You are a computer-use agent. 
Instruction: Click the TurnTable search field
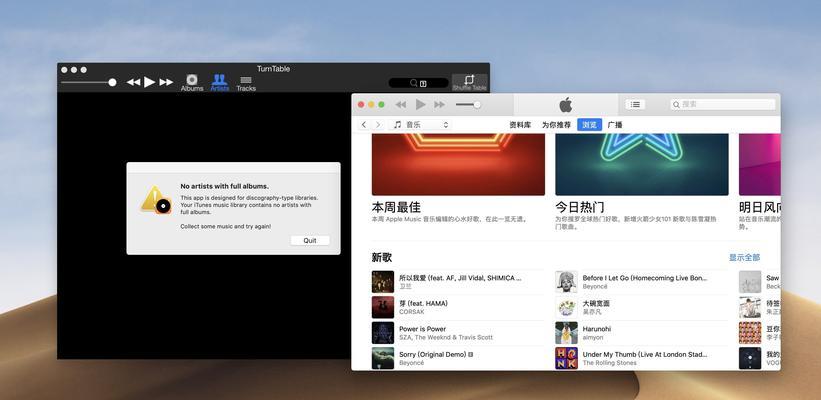point(418,83)
